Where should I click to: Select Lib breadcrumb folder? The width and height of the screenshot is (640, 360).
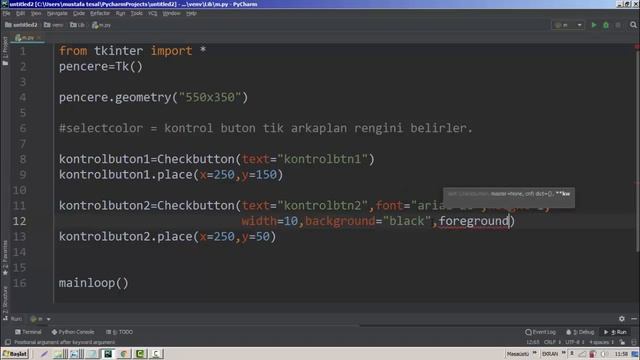point(77,25)
